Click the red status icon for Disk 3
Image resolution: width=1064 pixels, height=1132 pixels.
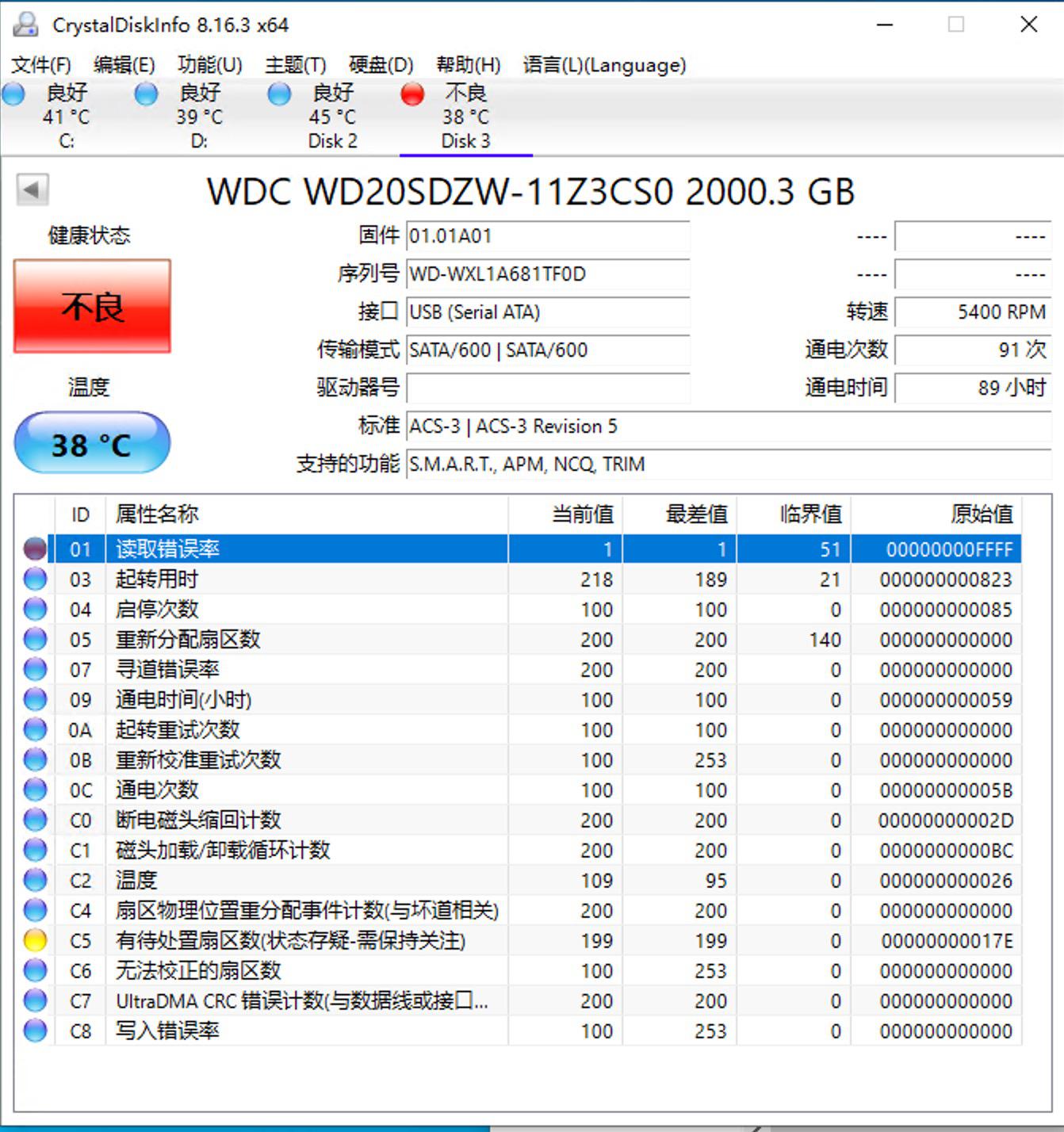412,94
